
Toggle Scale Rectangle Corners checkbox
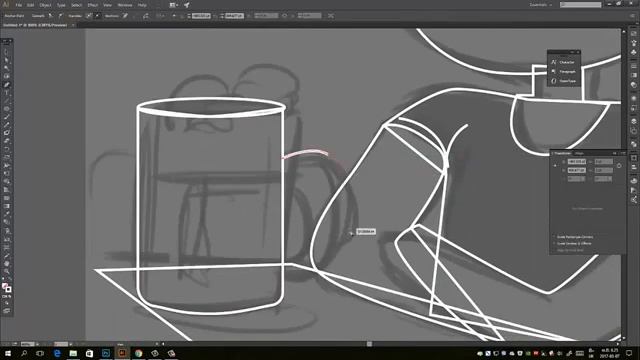pos(554,237)
